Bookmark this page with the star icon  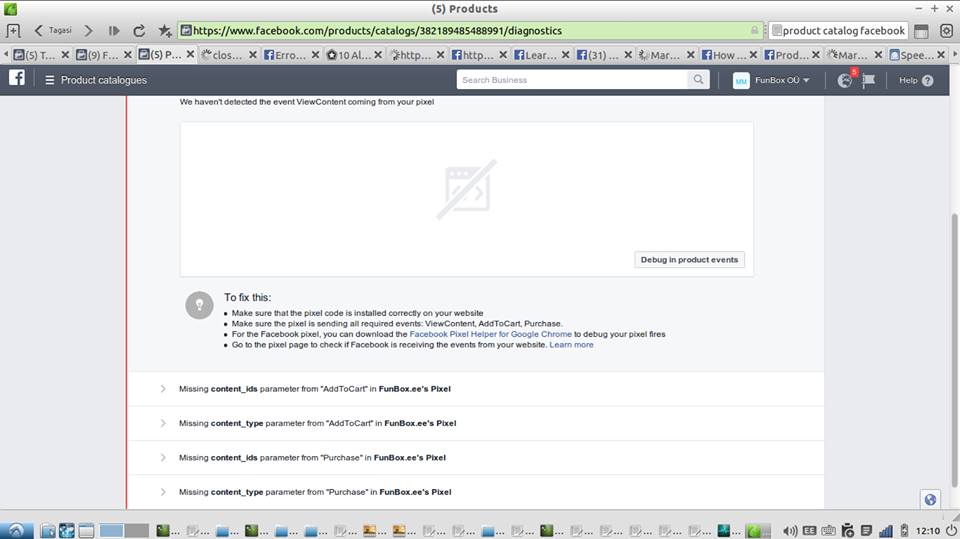pos(165,31)
